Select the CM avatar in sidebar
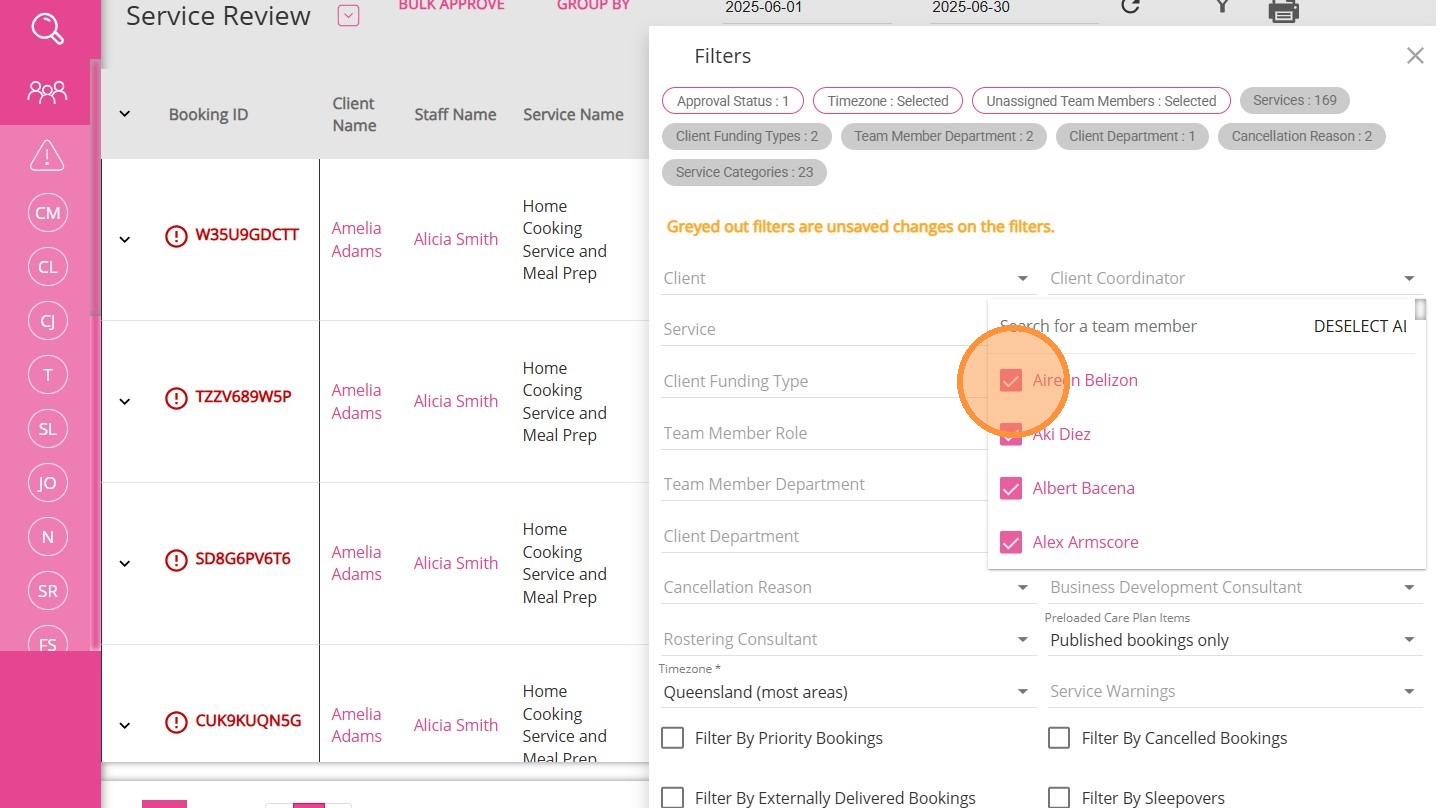 (47, 213)
